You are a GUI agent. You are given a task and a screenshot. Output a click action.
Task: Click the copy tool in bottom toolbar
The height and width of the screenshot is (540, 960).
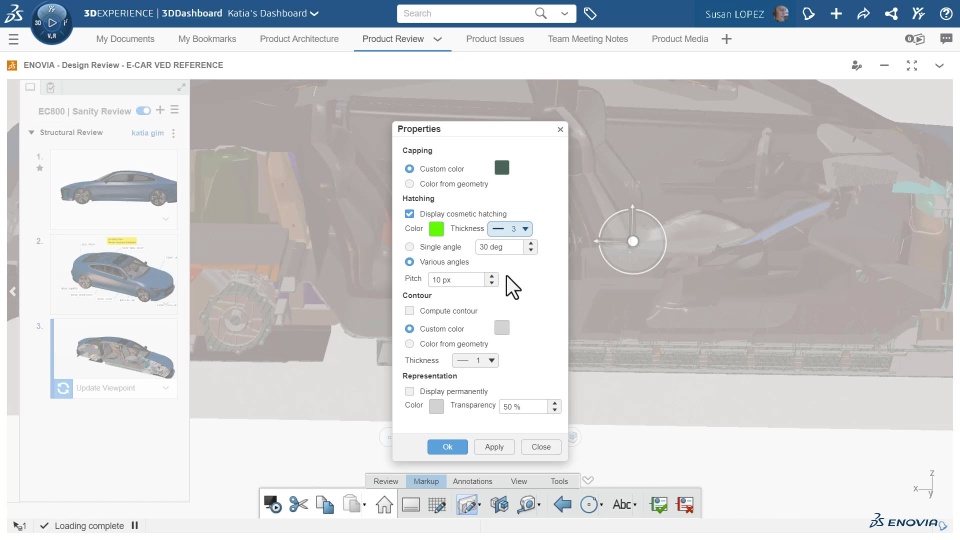pyautogui.click(x=325, y=504)
